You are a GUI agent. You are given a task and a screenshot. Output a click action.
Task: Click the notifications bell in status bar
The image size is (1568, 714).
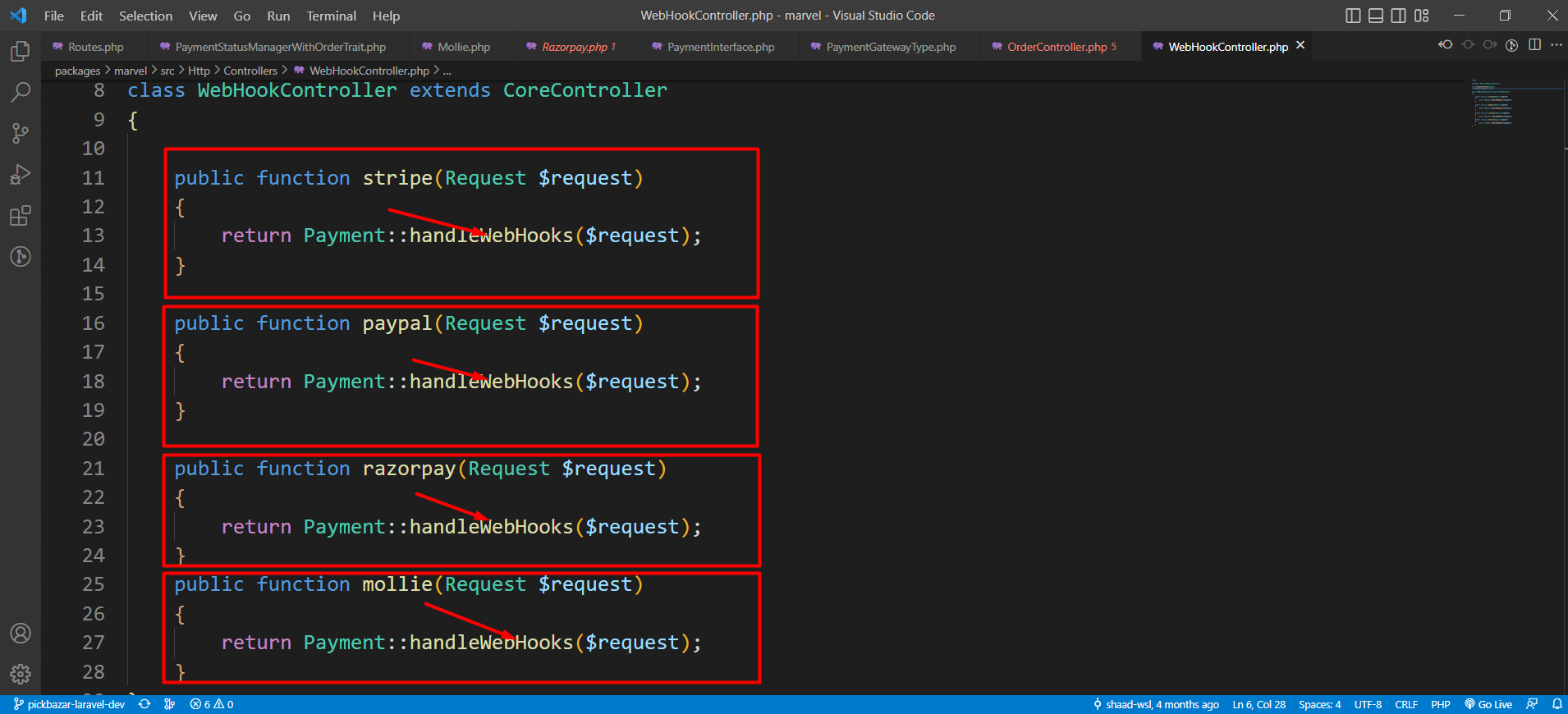tap(1557, 704)
